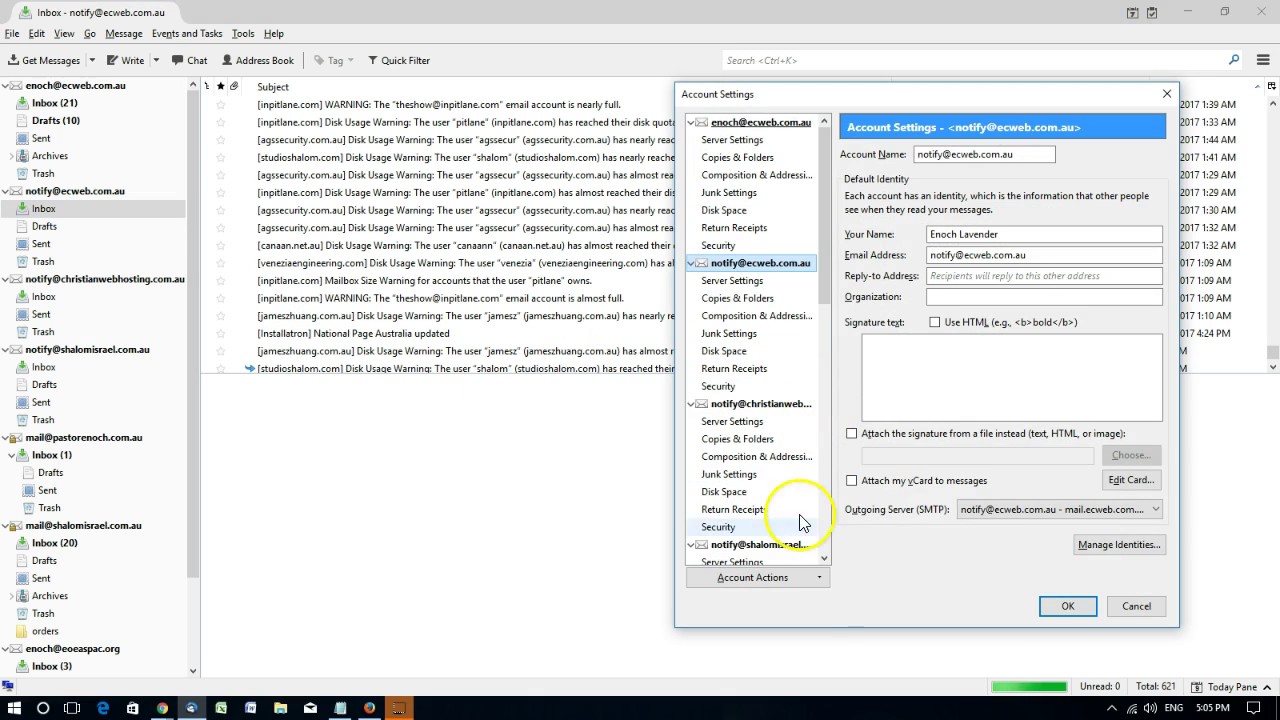Enable the Use HTML signature checkbox

[935, 322]
